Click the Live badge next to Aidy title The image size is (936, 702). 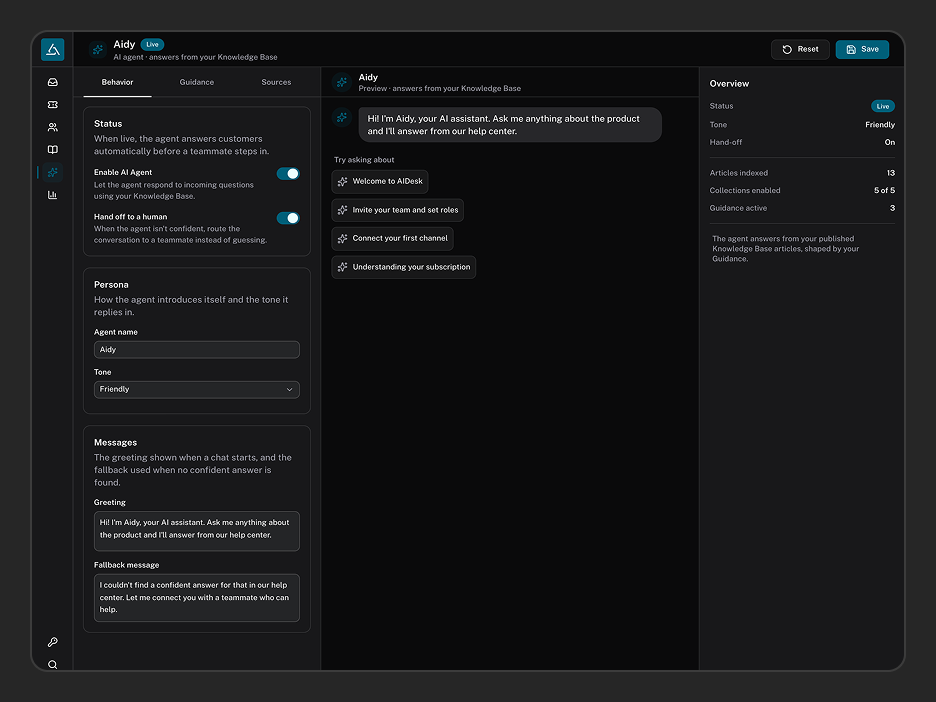tap(152, 44)
